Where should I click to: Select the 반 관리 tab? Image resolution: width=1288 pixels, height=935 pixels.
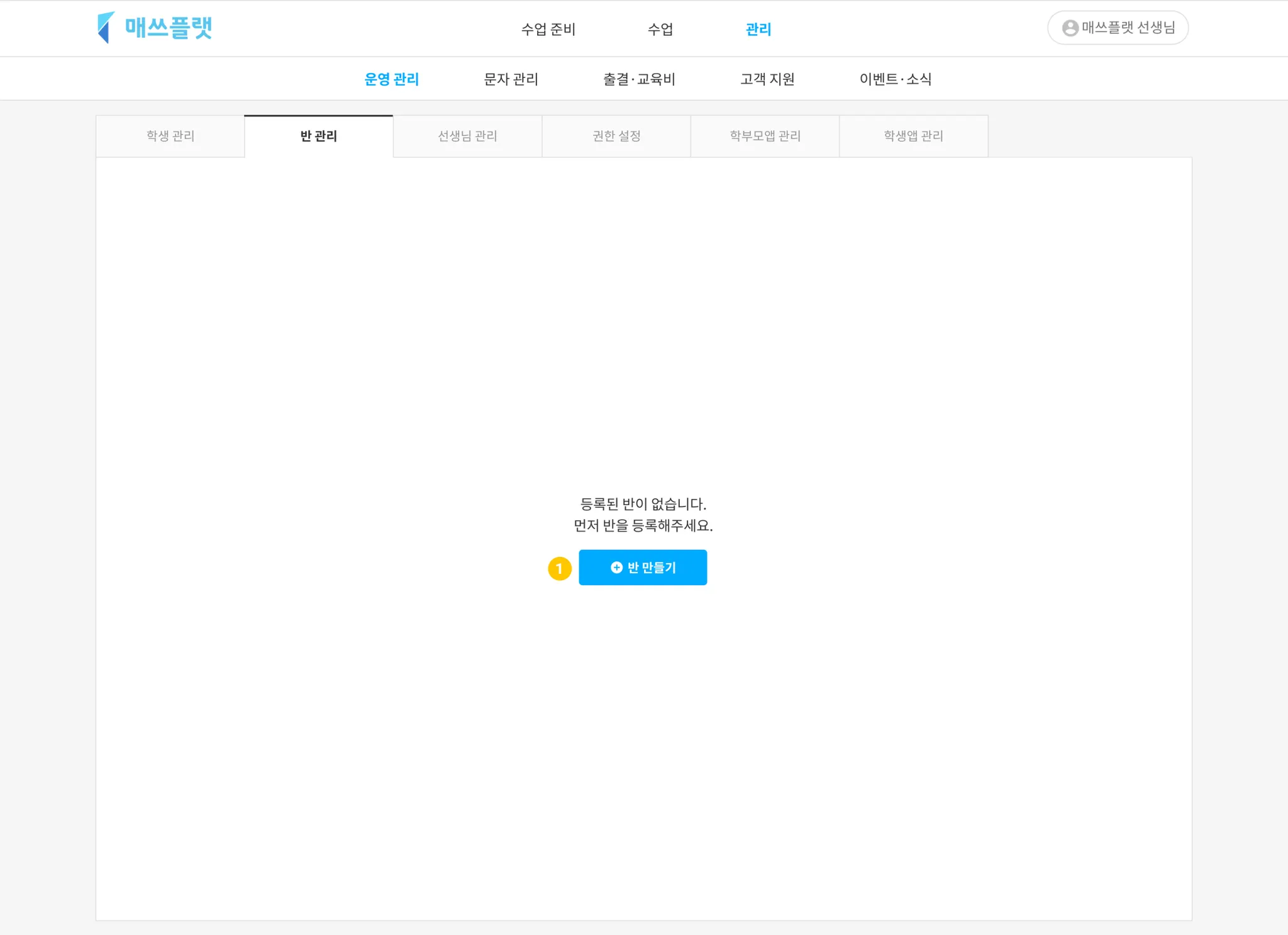(319, 136)
